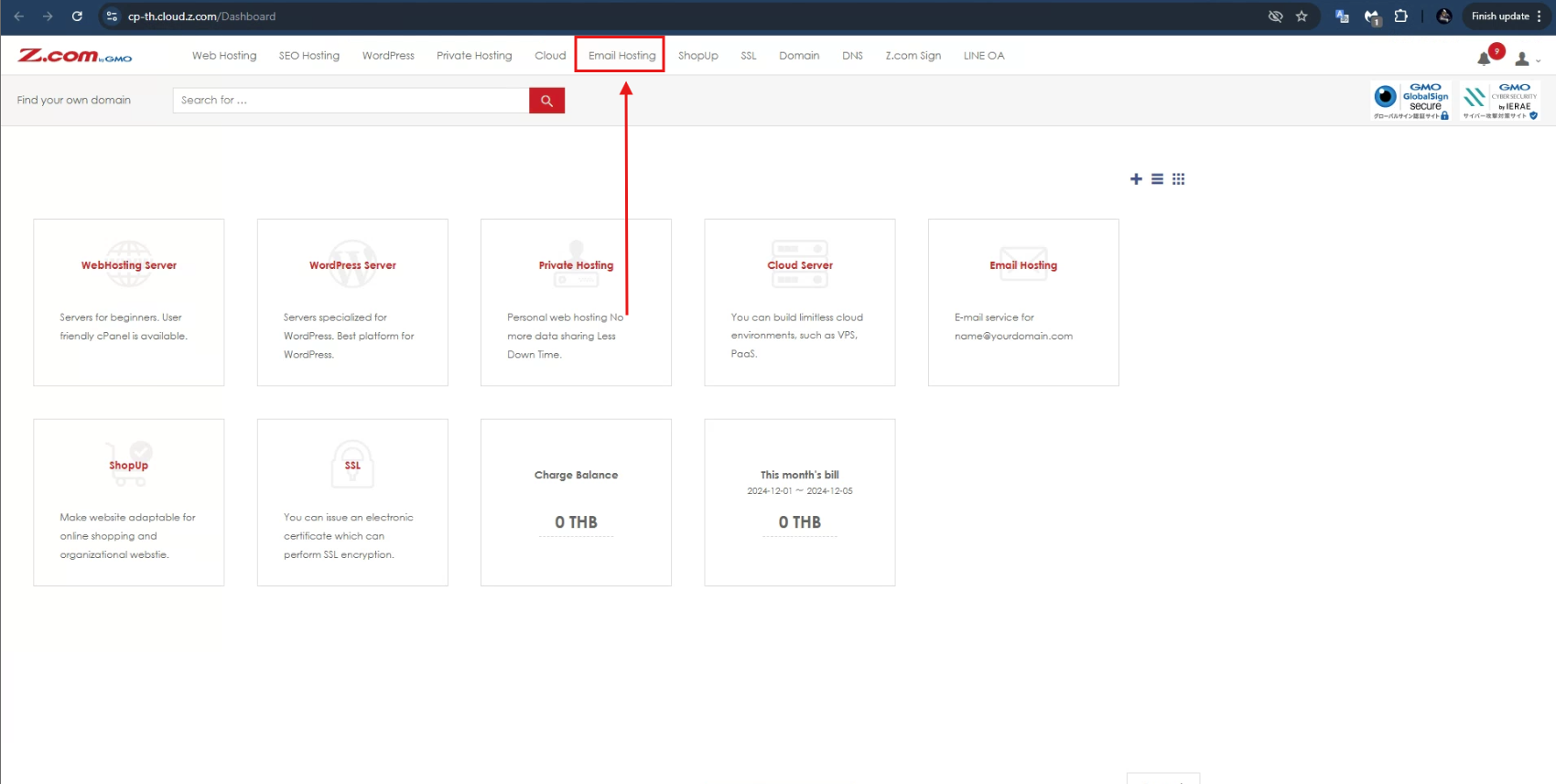1556x784 pixels.
Task: Open the Email Hosting menu
Action: coord(621,56)
